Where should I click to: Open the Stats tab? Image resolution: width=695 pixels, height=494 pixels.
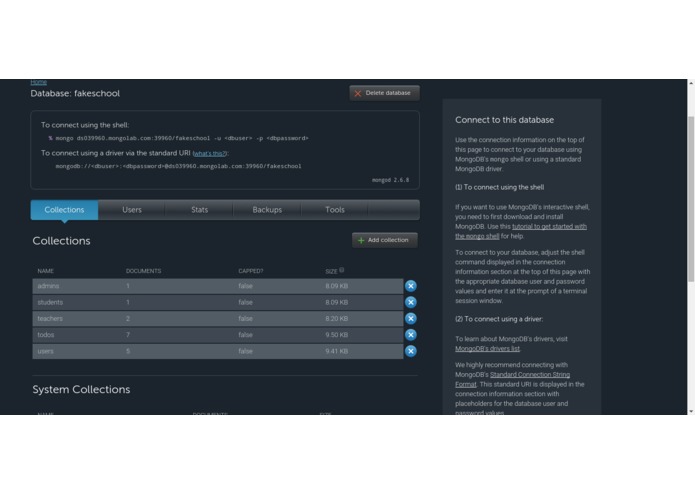199,210
